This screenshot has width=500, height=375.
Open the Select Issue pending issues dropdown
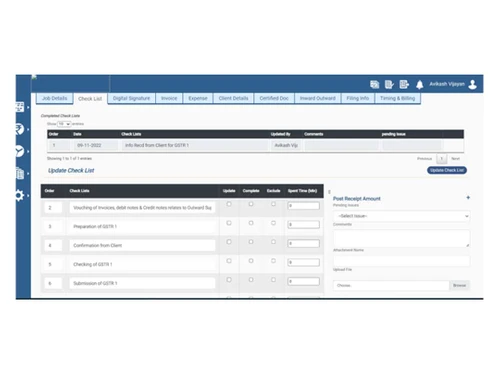pos(402,216)
